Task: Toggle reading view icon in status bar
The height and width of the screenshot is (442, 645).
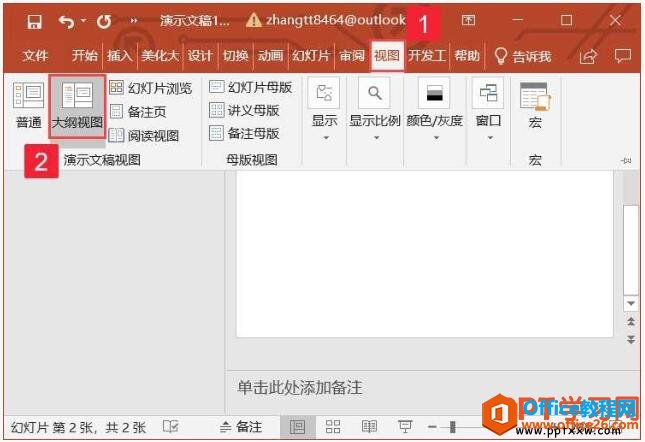Action: (x=369, y=426)
